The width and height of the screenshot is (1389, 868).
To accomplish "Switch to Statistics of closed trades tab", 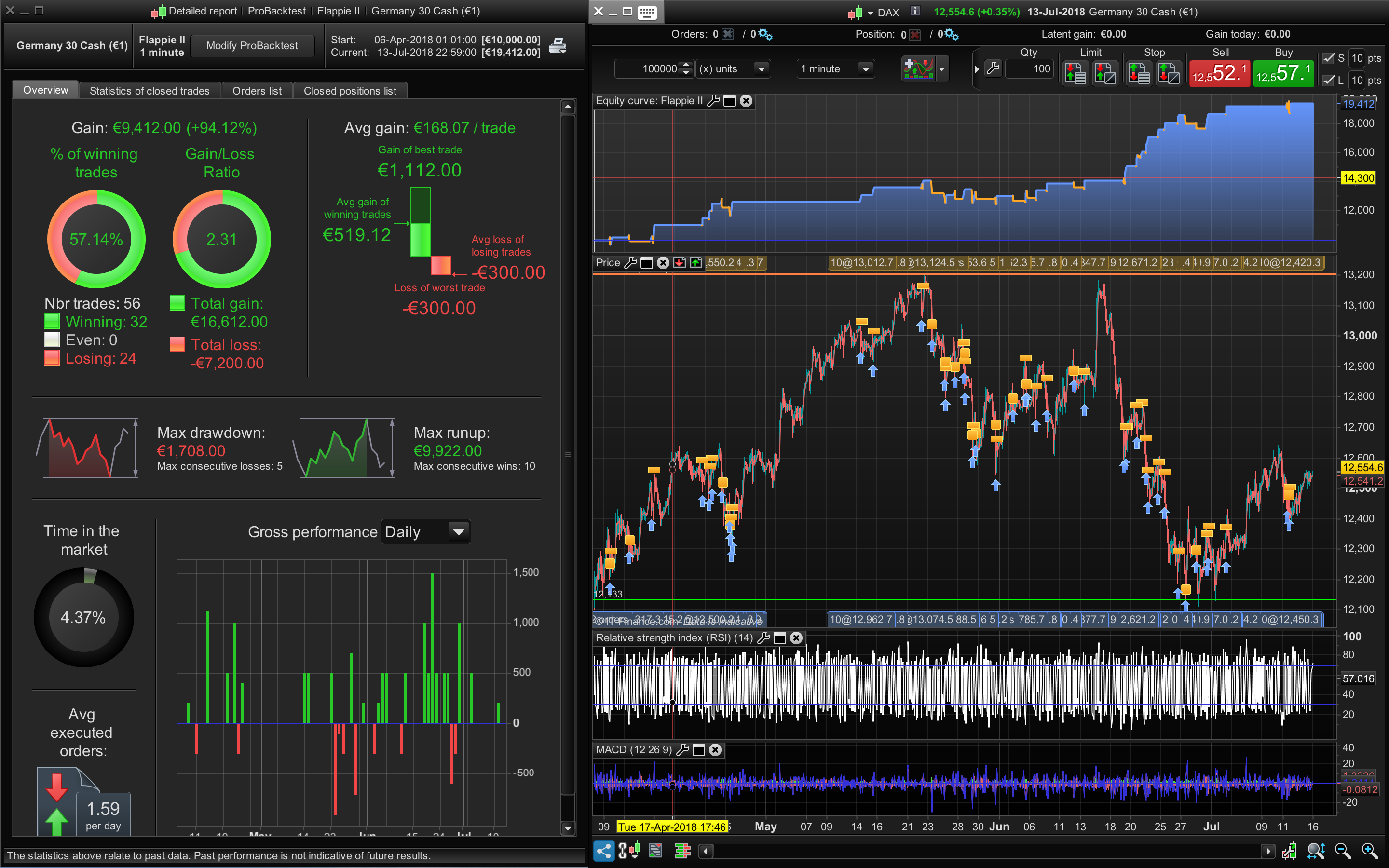I will (x=149, y=91).
